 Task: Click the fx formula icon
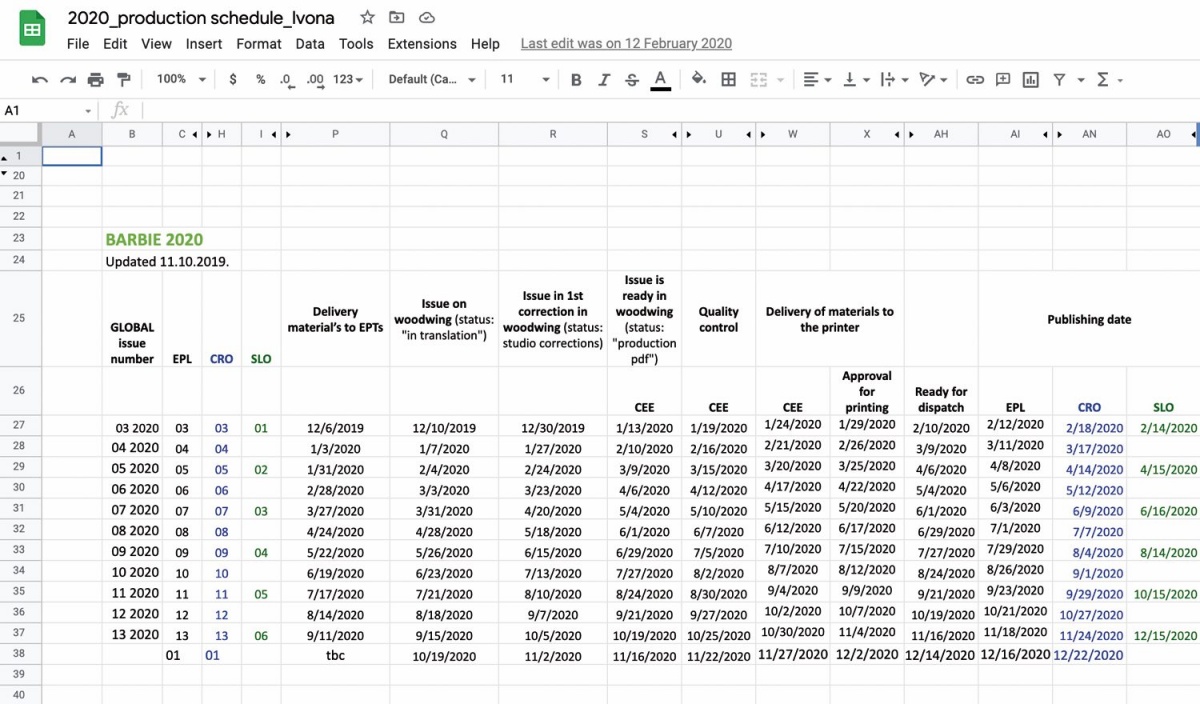(120, 110)
